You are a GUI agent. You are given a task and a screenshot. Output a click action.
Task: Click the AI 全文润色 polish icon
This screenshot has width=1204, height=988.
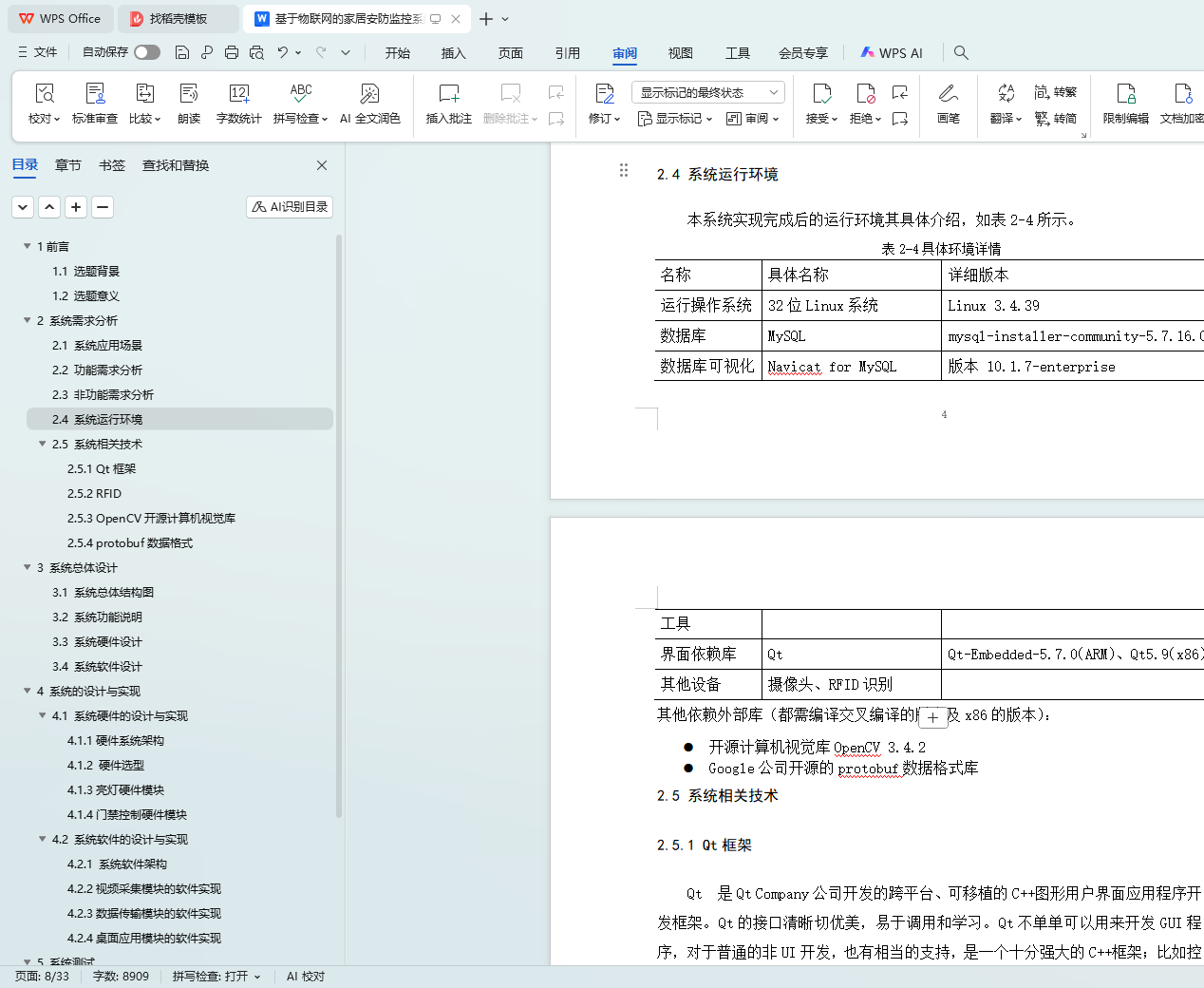[x=369, y=94]
